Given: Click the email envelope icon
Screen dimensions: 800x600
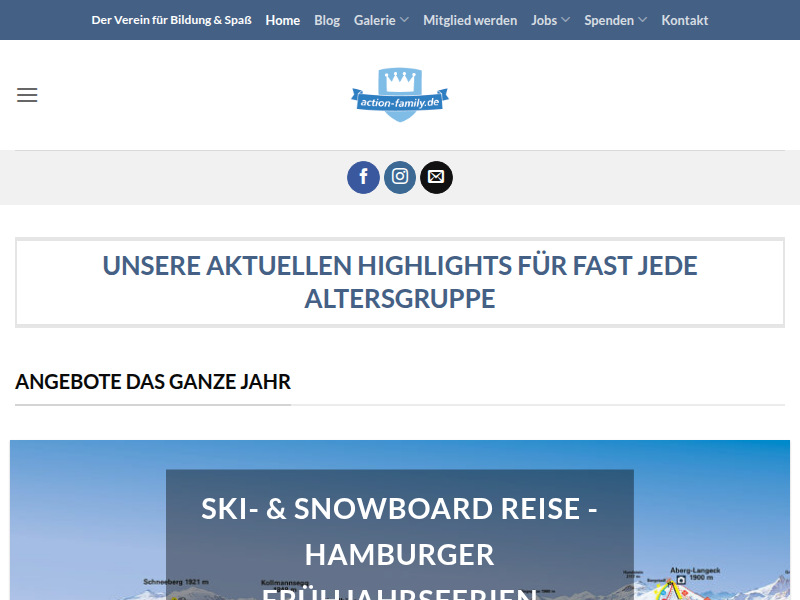Looking at the screenshot, I should (x=436, y=178).
